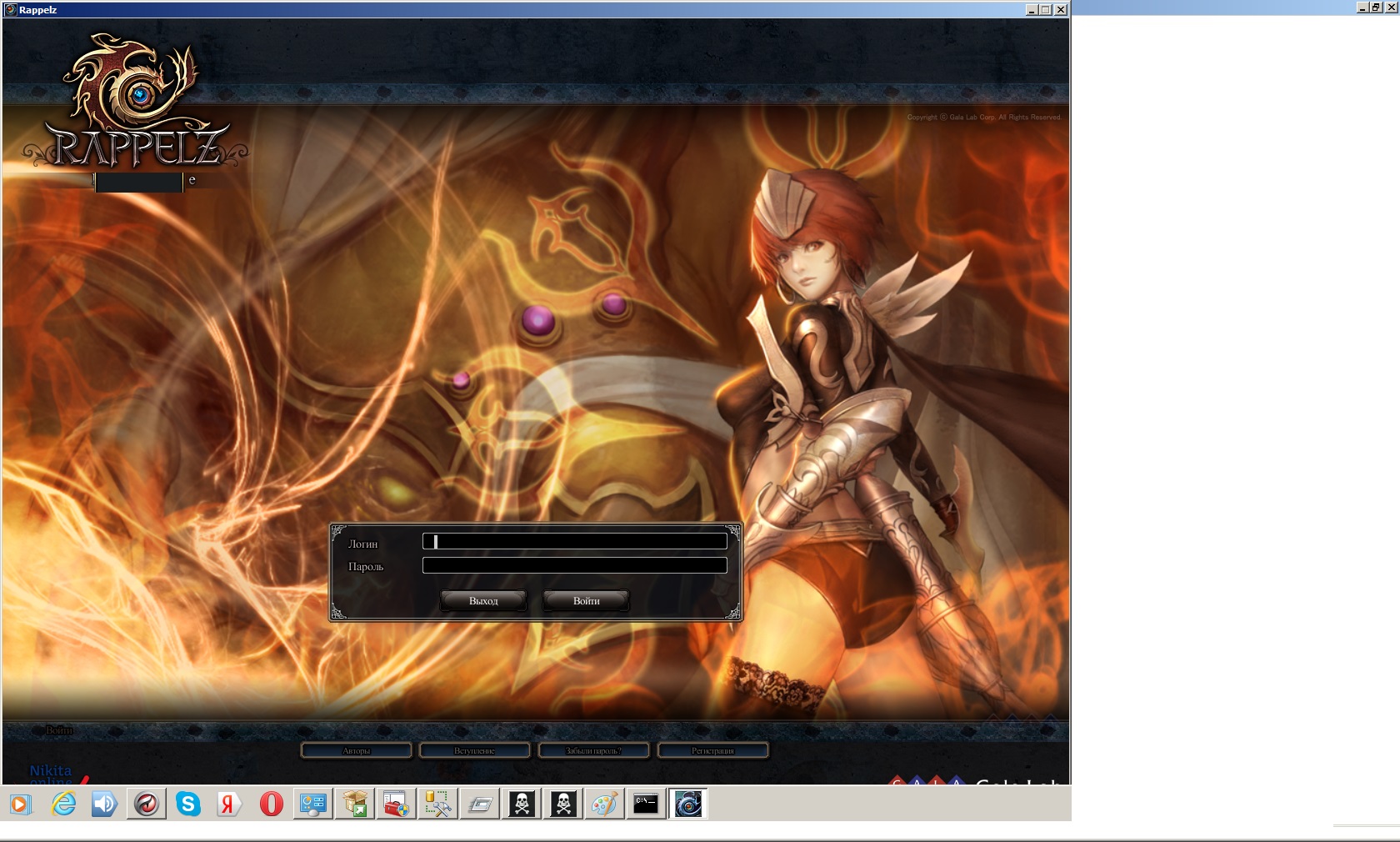Open the red toolbox taskbar icon
The width and height of the screenshot is (1400, 842).
(x=397, y=804)
